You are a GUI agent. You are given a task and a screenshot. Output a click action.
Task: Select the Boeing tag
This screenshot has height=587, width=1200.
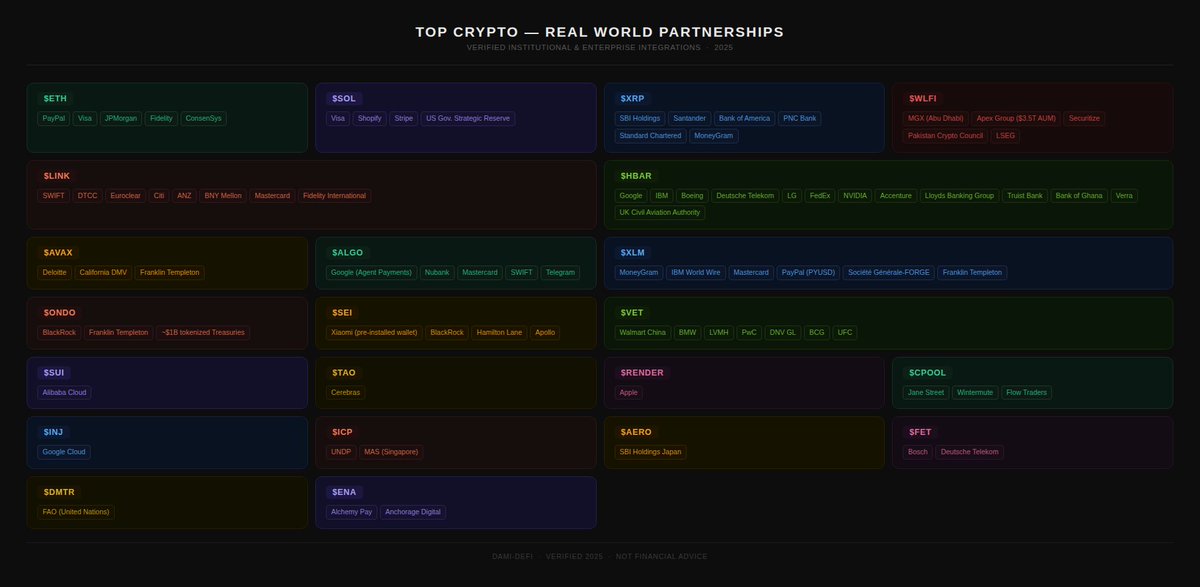point(691,195)
